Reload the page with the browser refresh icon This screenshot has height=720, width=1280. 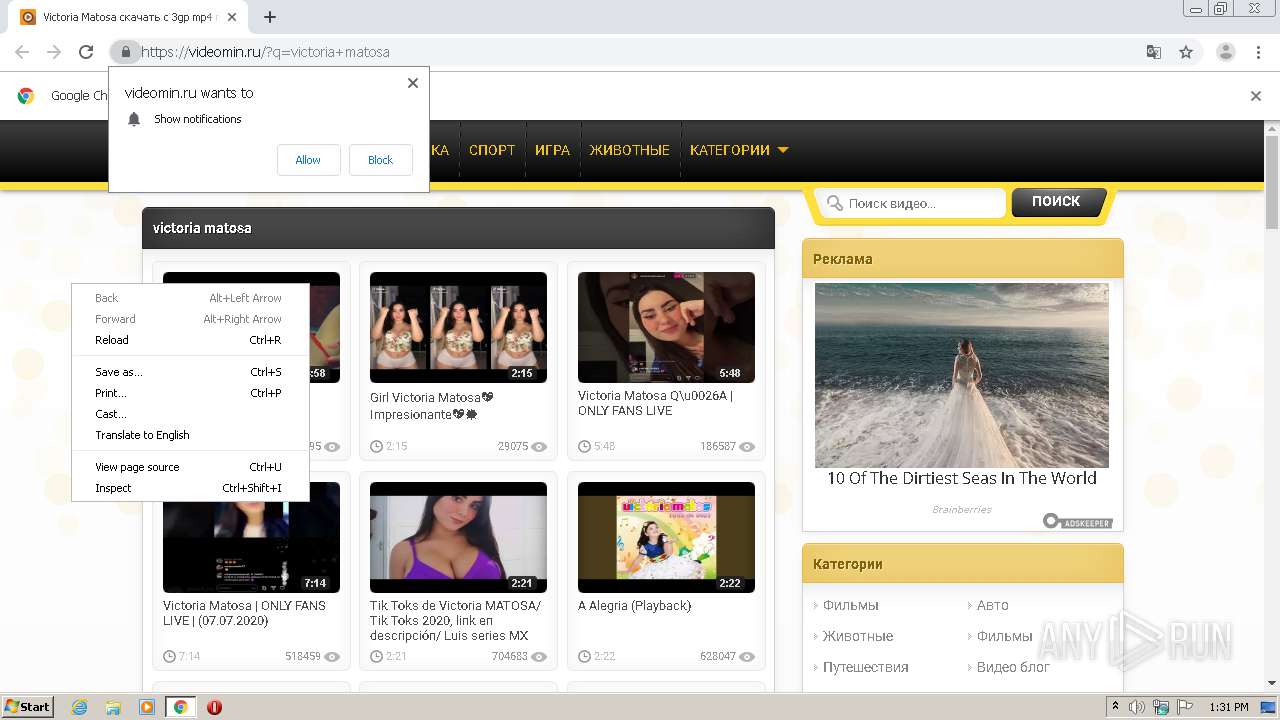tap(86, 52)
